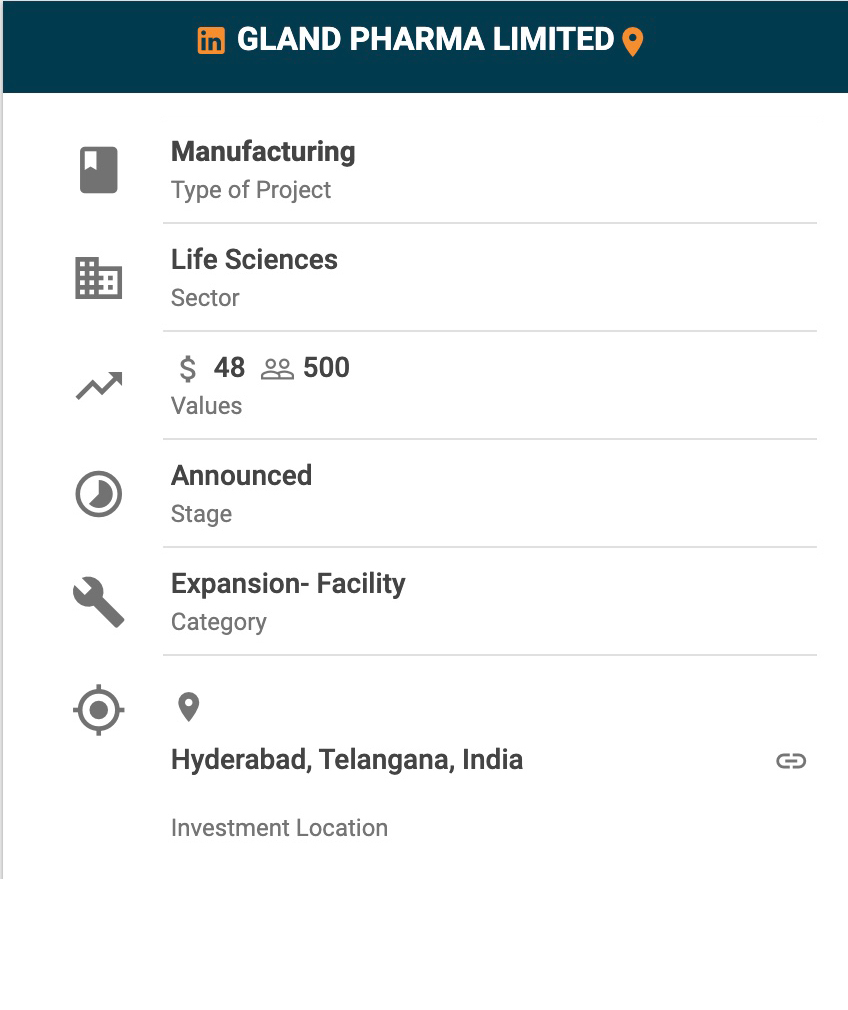Click the GLAND PHARMA LIMITED title

point(425,40)
